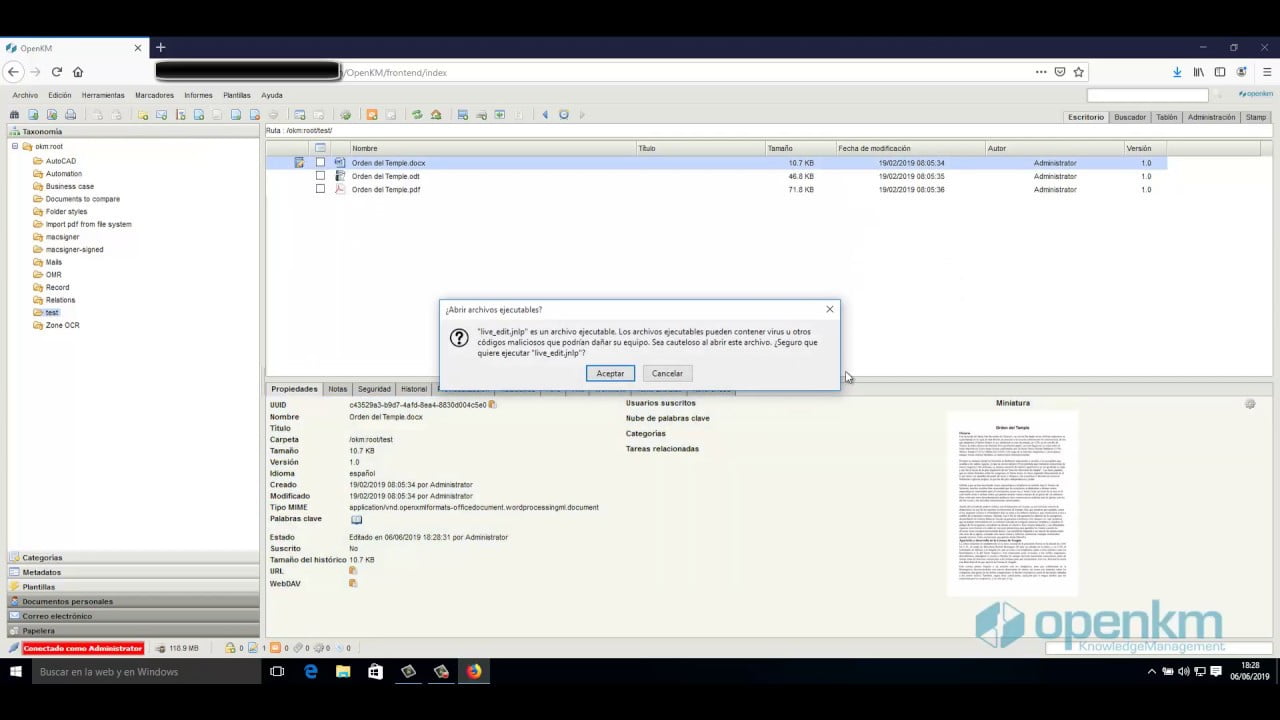Switch to the Seguridad tab

tap(374, 389)
